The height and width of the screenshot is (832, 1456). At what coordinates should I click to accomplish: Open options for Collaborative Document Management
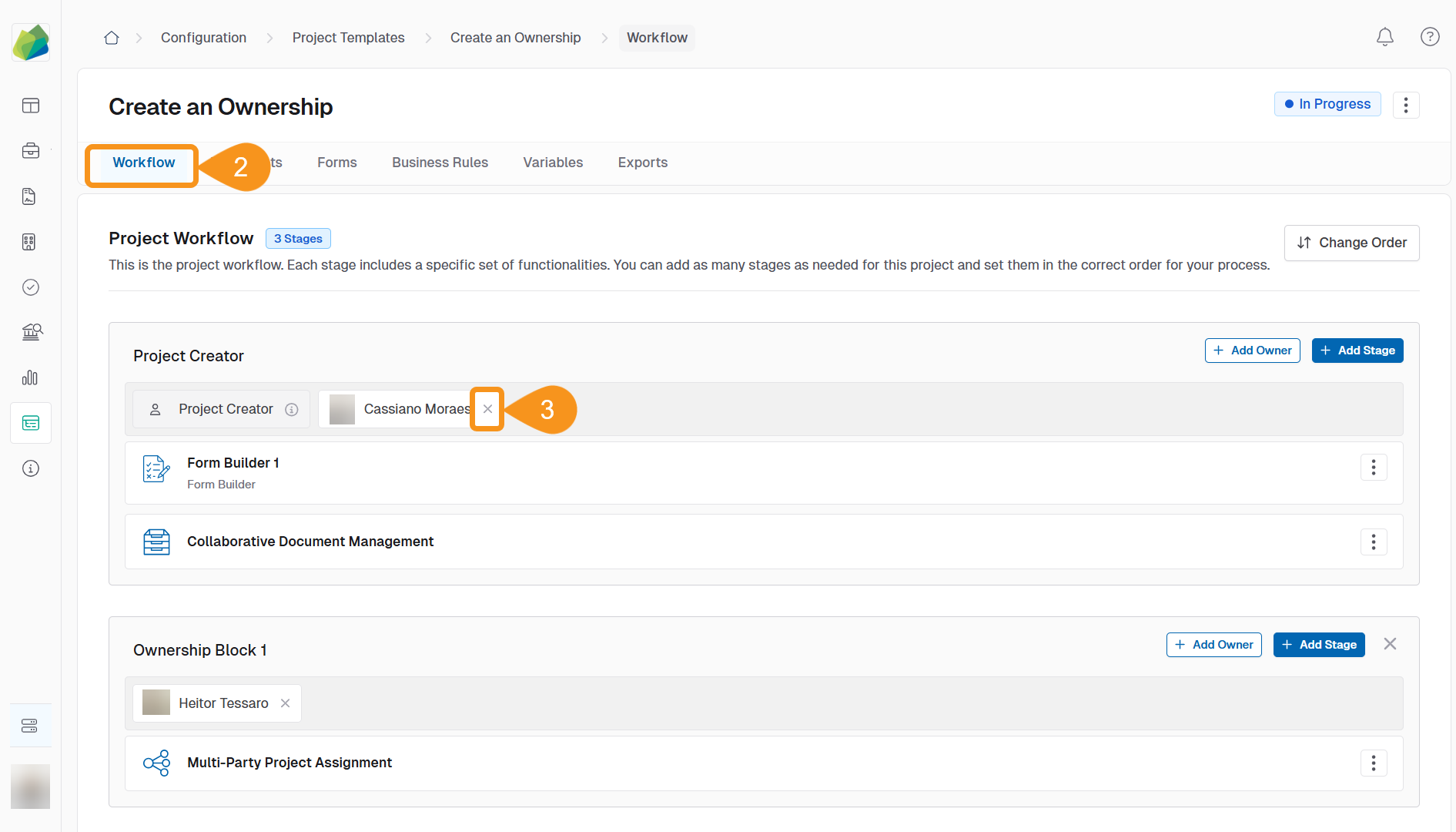[1373, 542]
